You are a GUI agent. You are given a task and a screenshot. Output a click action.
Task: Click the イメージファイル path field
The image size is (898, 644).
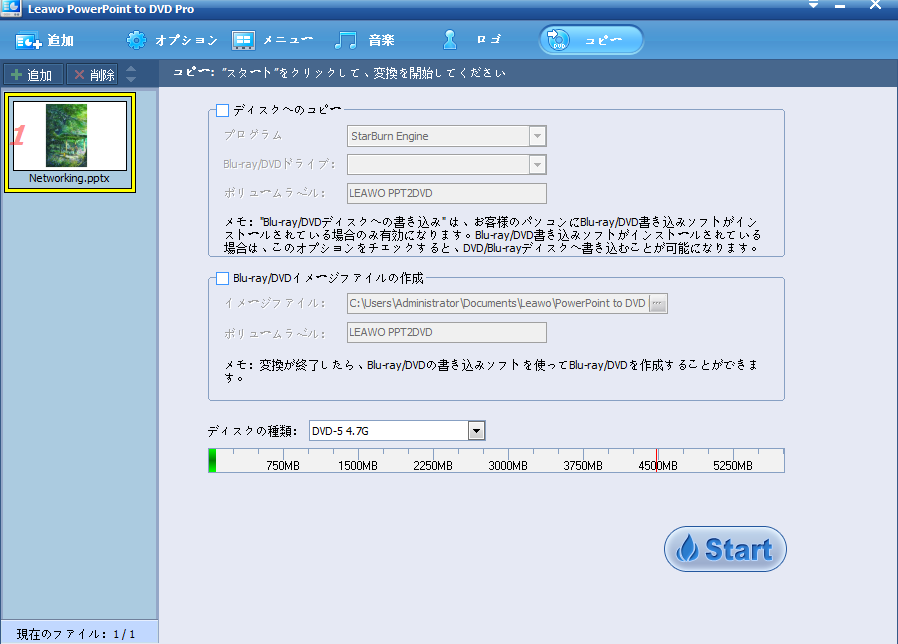(498, 303)
